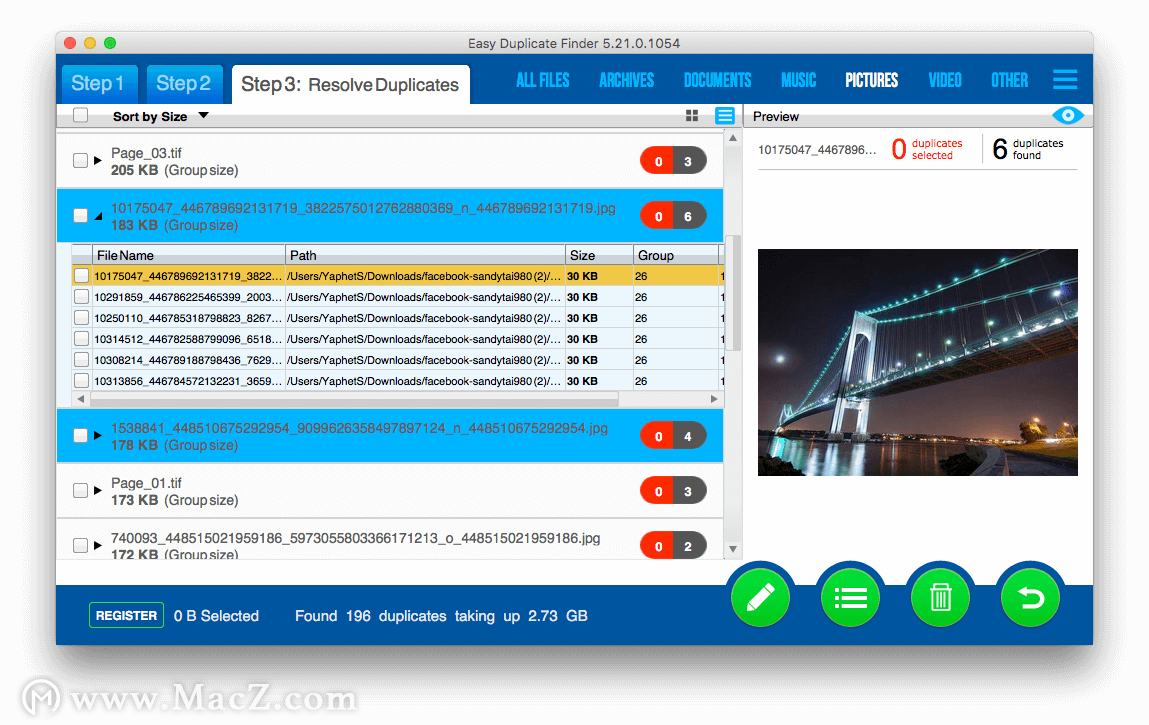1149x725 pixels.
Task: Check the 740093 group checkbox
Action: [x=81, y=545]
